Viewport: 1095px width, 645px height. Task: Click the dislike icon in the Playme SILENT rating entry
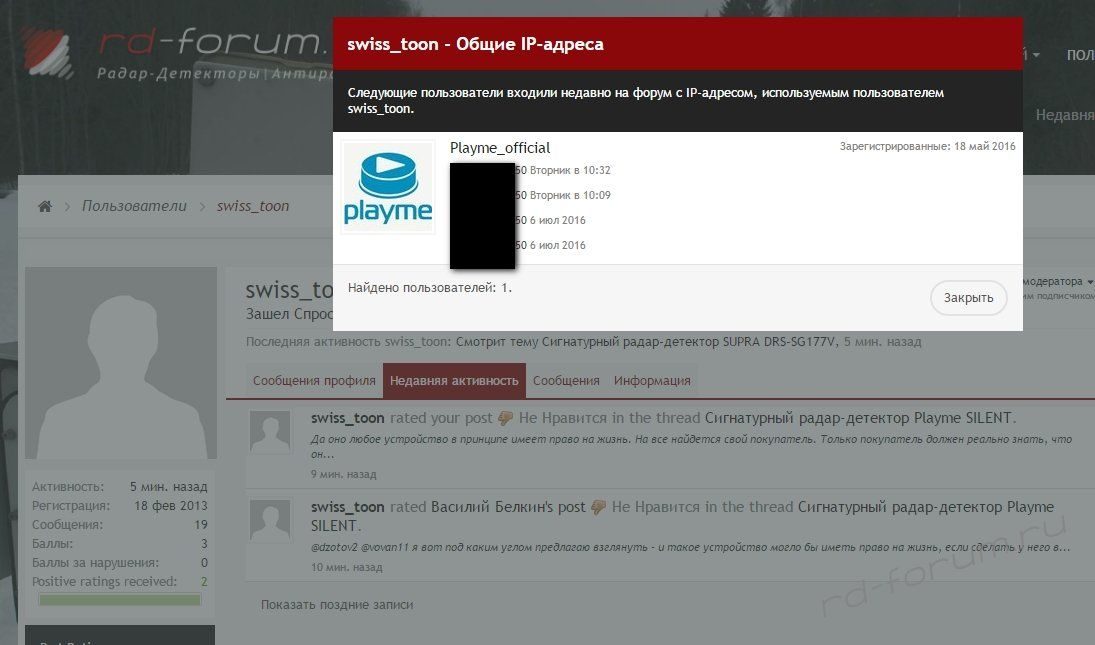pos(505,418)
